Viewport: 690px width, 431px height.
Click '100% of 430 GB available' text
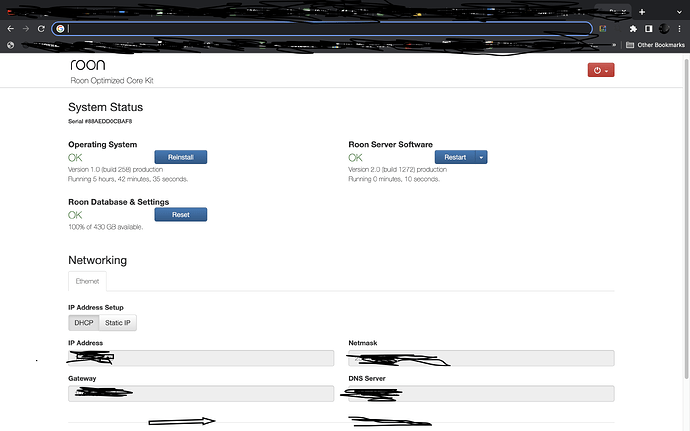pyautogui.click(x=106, y=227)
